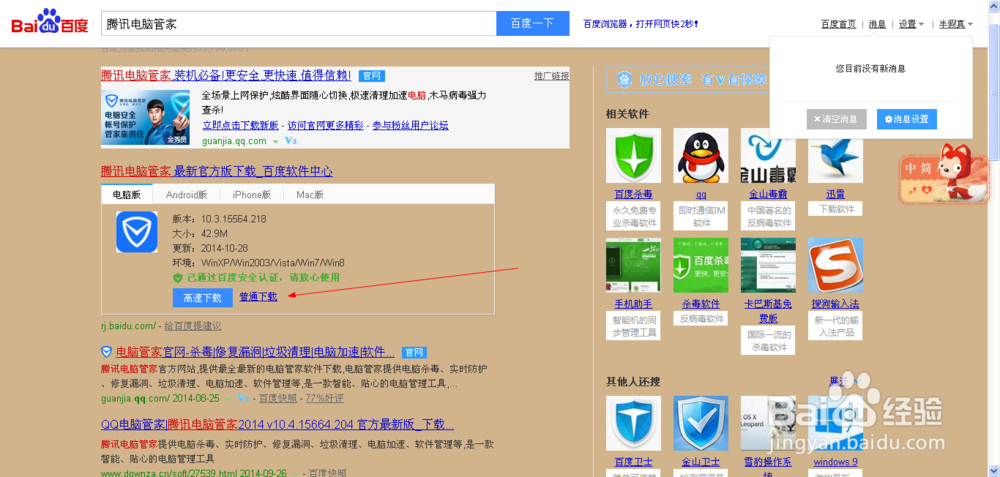Click 官网 badge on ad result

(x=372, y=76)
